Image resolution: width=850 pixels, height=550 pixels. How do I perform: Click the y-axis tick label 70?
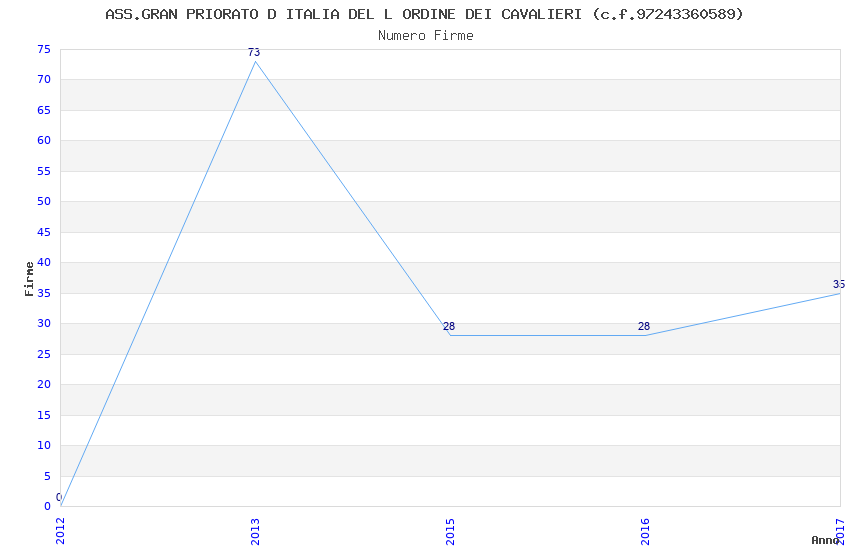click(44, 80)
